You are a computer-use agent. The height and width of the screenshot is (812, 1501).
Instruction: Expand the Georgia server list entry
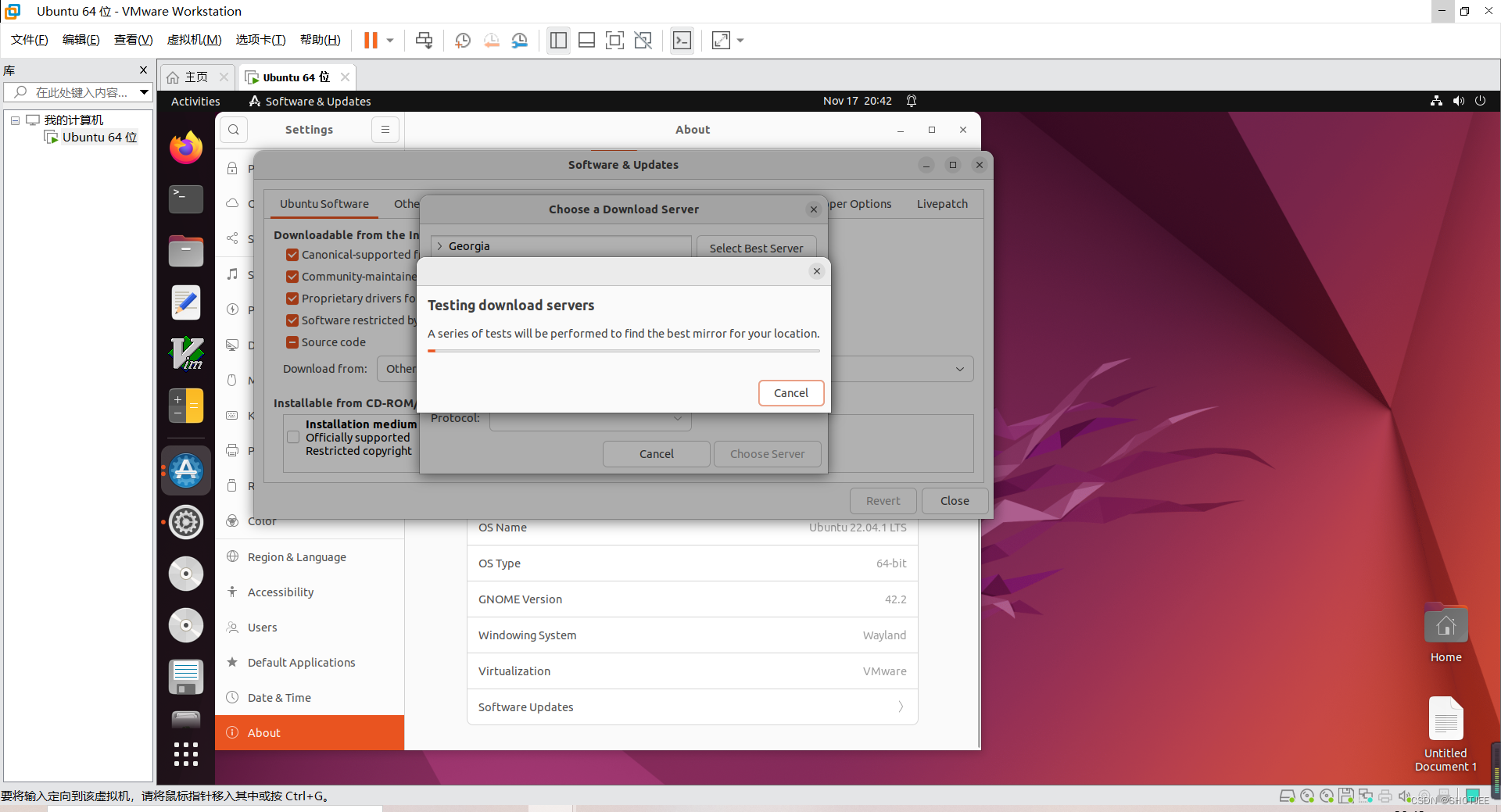click(440, 246)
